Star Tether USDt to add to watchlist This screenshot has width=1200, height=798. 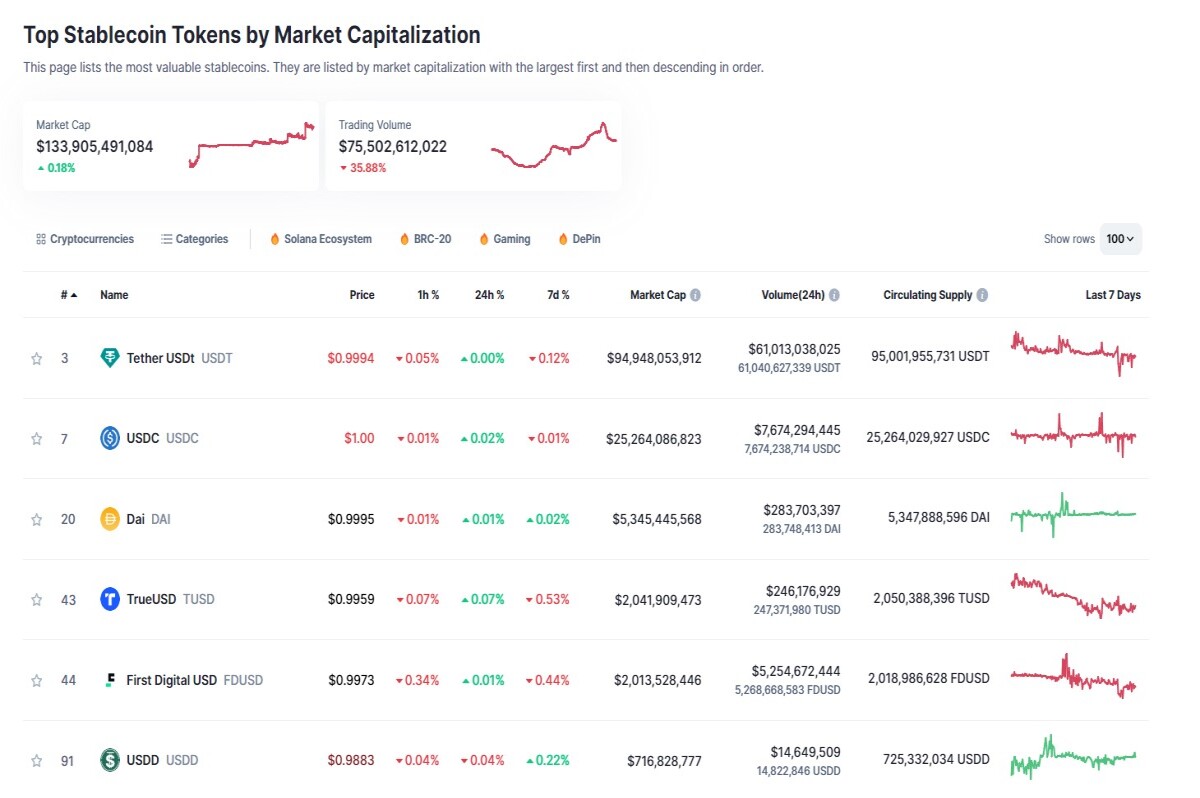[x=37, y=358]
